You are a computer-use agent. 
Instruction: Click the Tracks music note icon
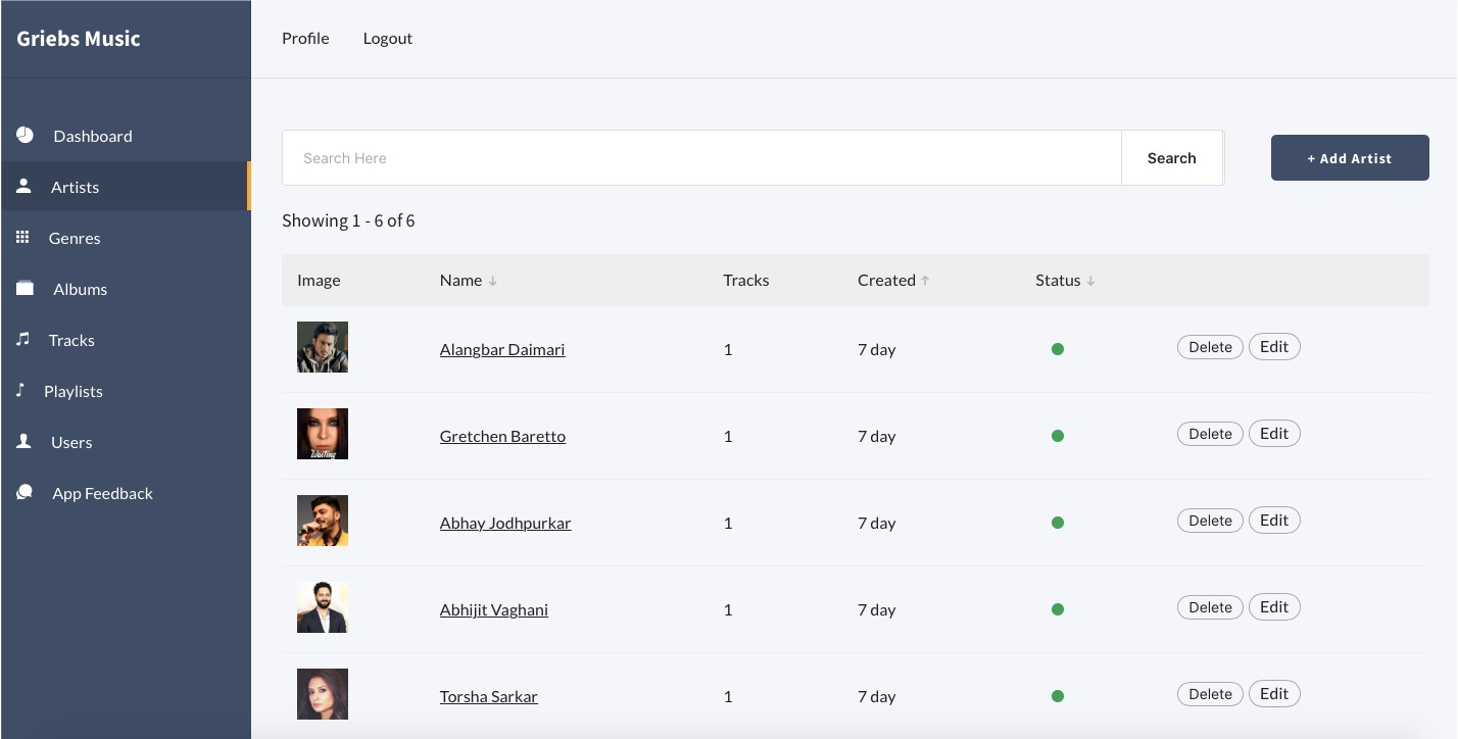[x=23, y=340]
